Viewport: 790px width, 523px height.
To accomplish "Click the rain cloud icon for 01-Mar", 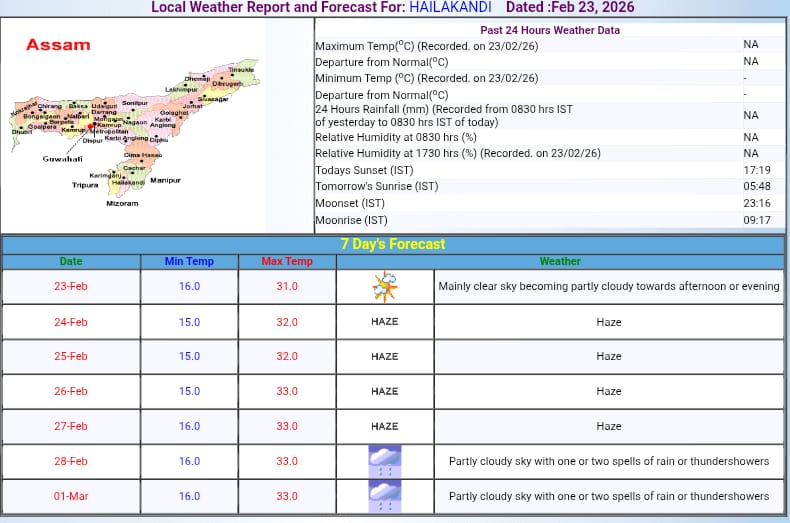I will tap(385, 496).
